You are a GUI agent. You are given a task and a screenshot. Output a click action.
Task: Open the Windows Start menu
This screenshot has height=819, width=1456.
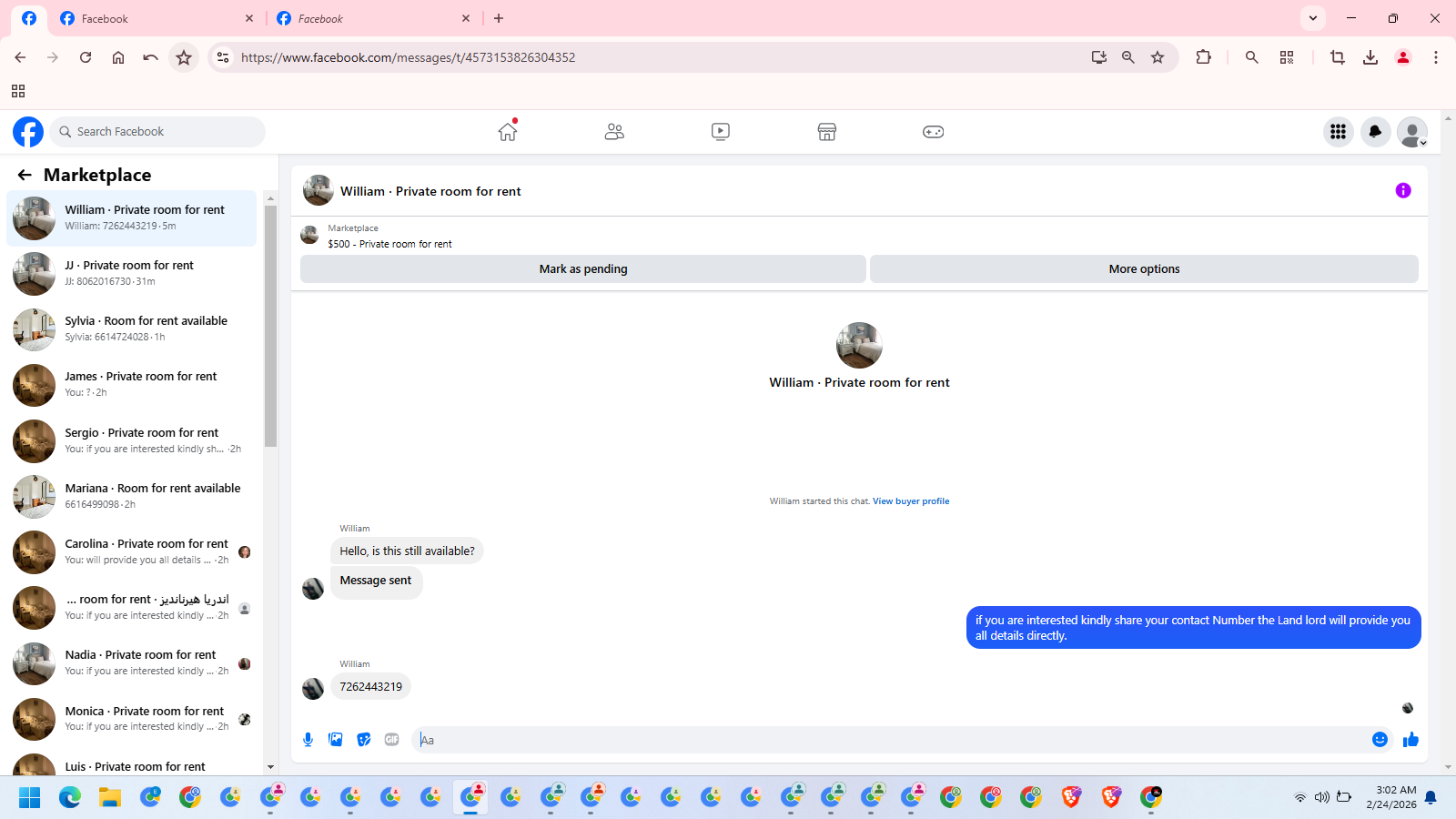click(30, 798)
